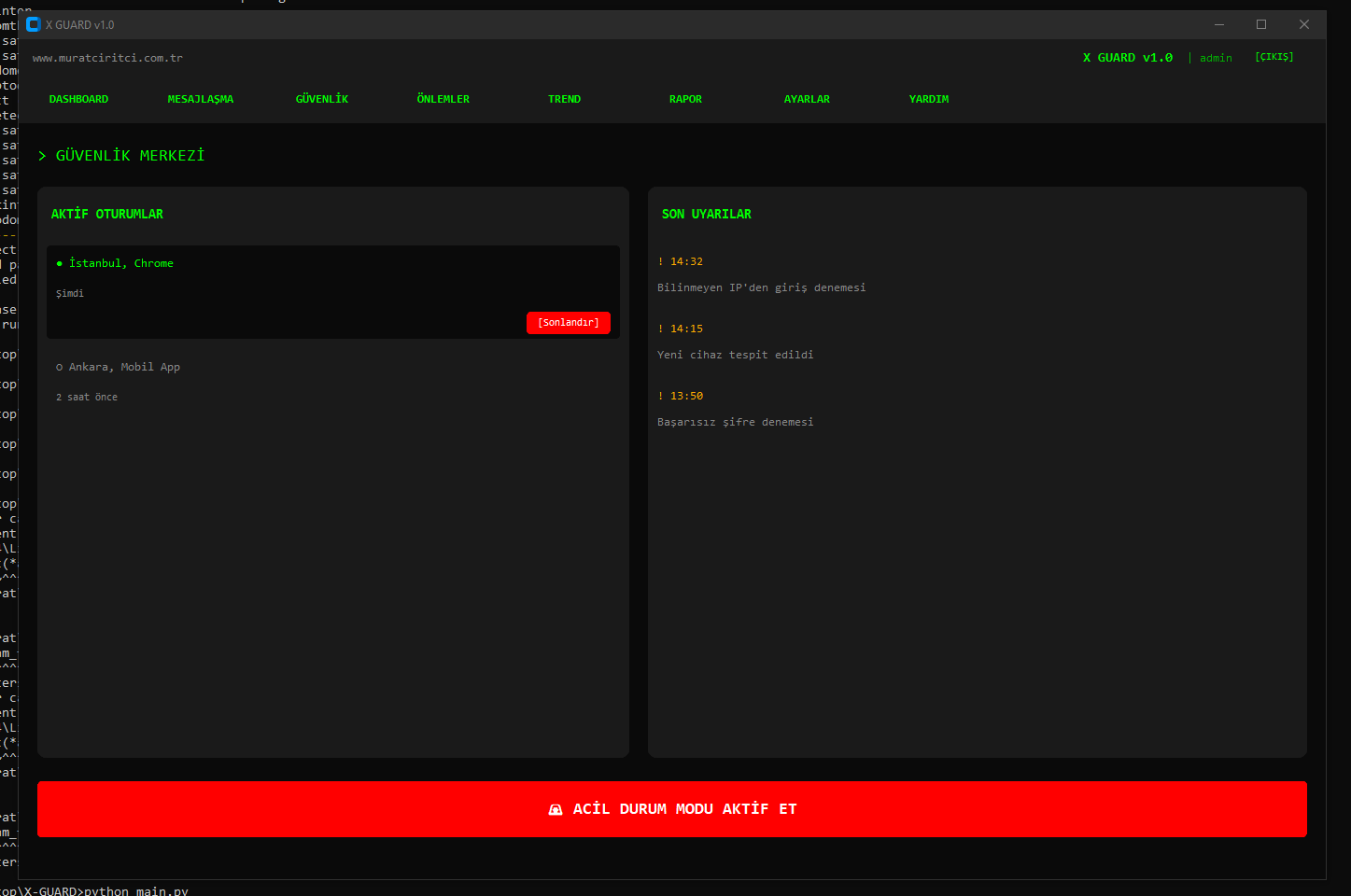Open the DASHBOARD tab
Screen dimensions: 1351x896
click(78, 99)
